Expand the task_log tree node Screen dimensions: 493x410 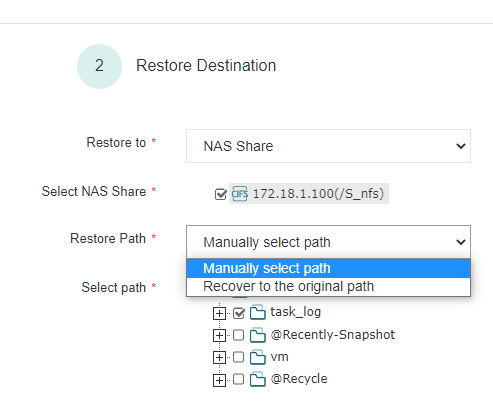click(219, 313)
